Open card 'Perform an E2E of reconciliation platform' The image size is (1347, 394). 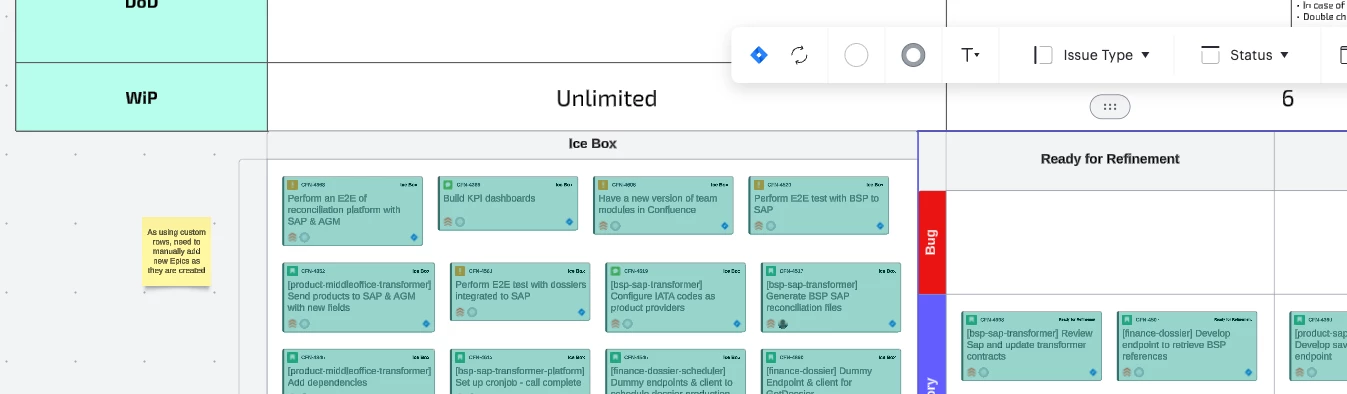tap(353, 210)
